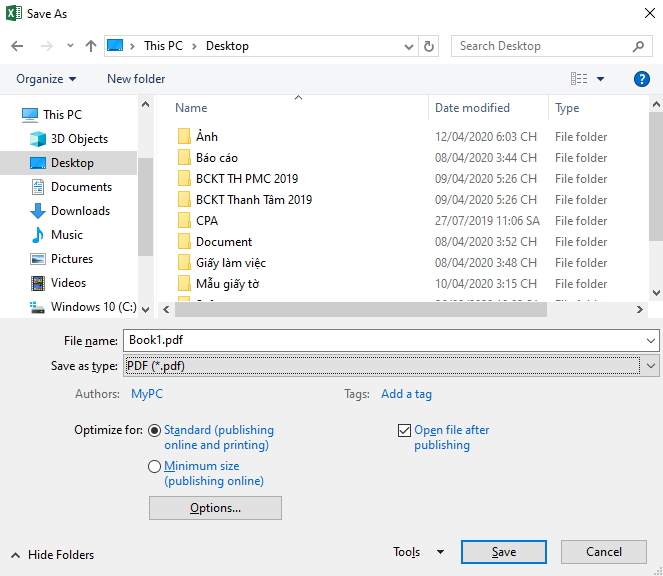Create a New folder

point(136,79)
